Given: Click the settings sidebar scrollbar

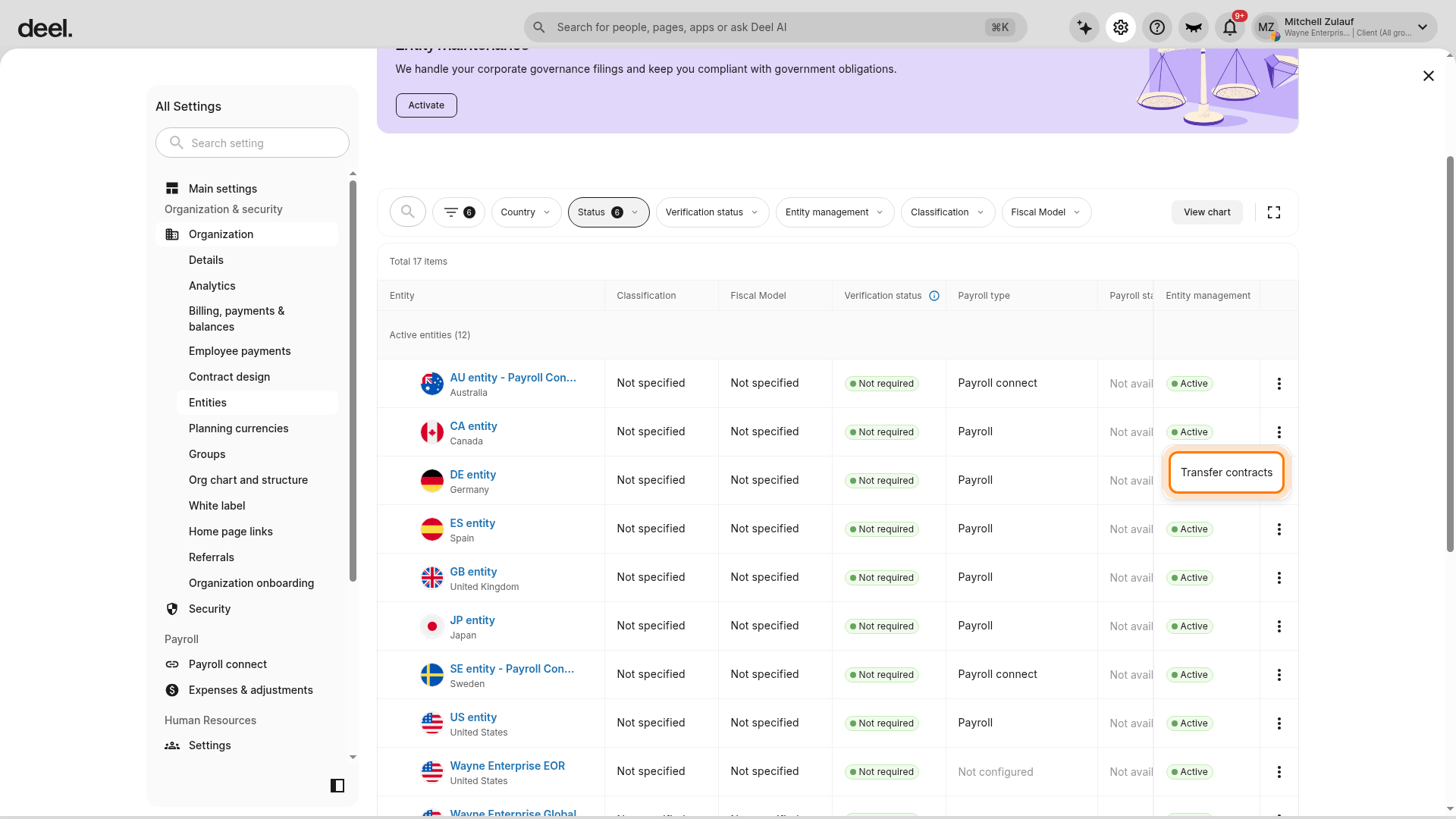Looking at the screenshot, I should click(x=353, y=381).
